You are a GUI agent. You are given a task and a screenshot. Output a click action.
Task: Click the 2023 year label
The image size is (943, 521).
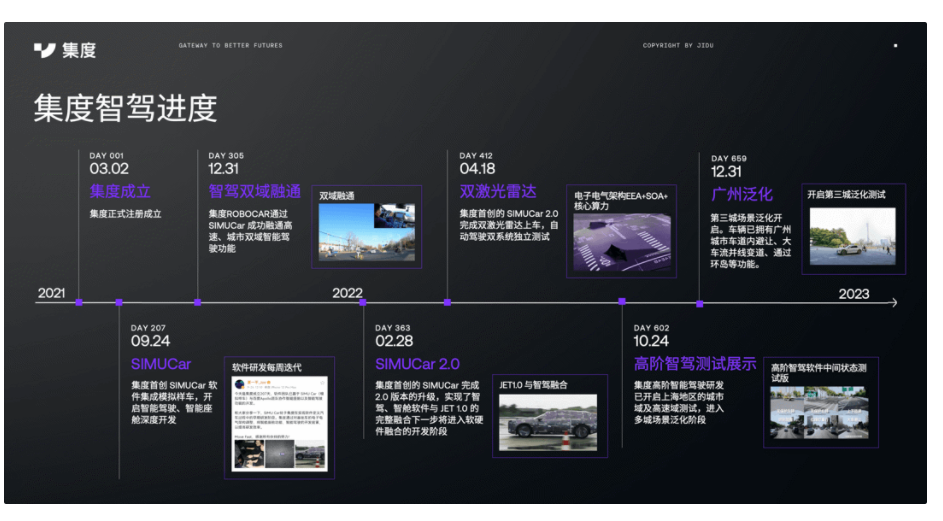(853, 294)
